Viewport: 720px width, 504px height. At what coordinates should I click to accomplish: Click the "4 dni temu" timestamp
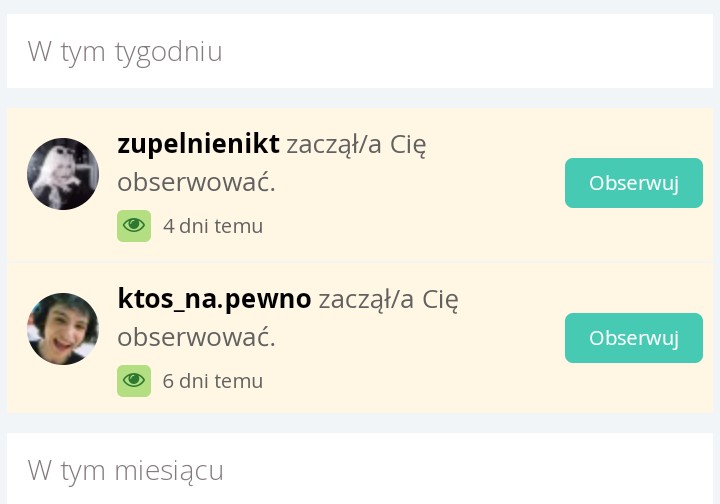[213, 226]
